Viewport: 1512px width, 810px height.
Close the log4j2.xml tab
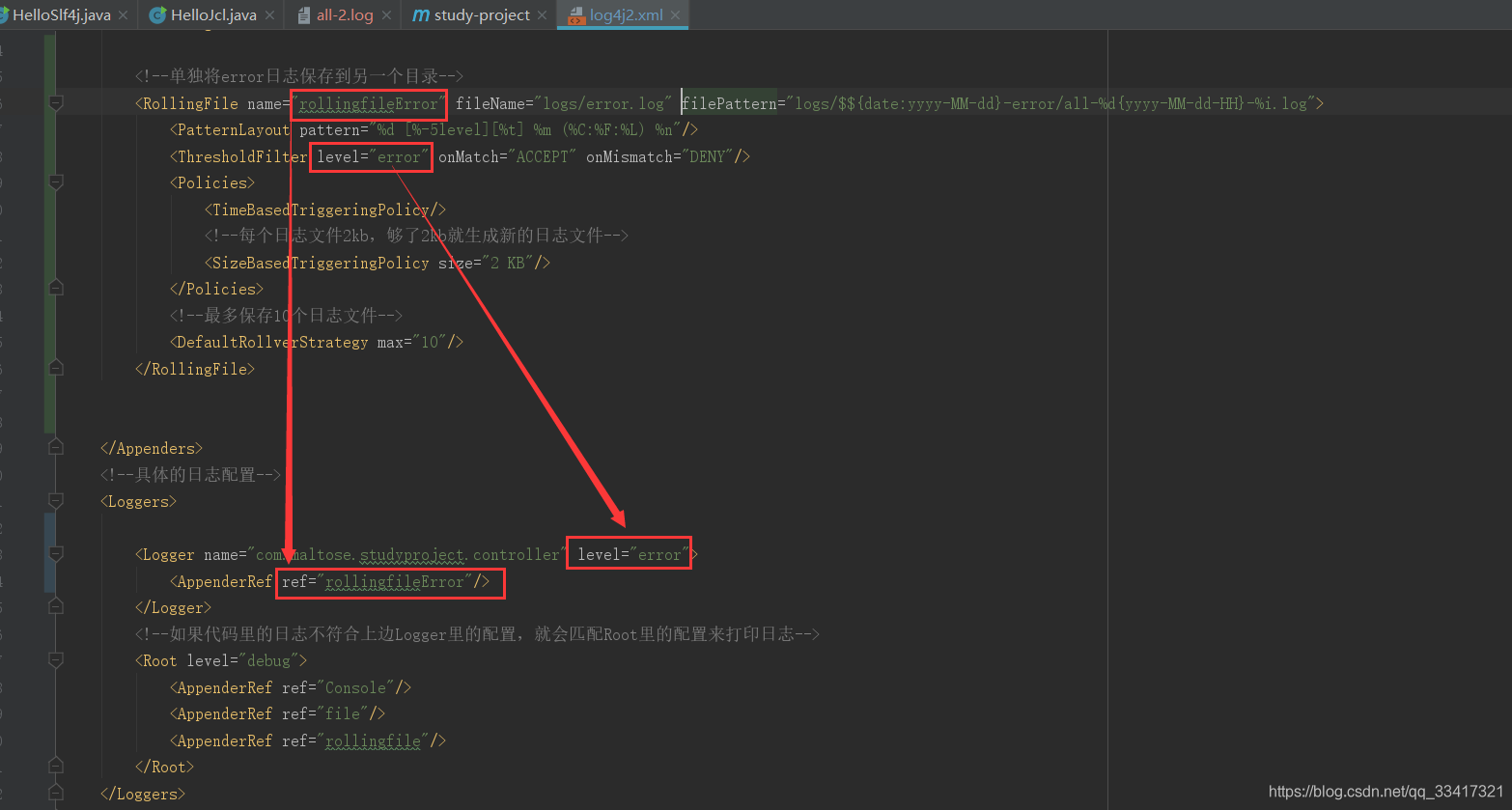tap(675, 15)
